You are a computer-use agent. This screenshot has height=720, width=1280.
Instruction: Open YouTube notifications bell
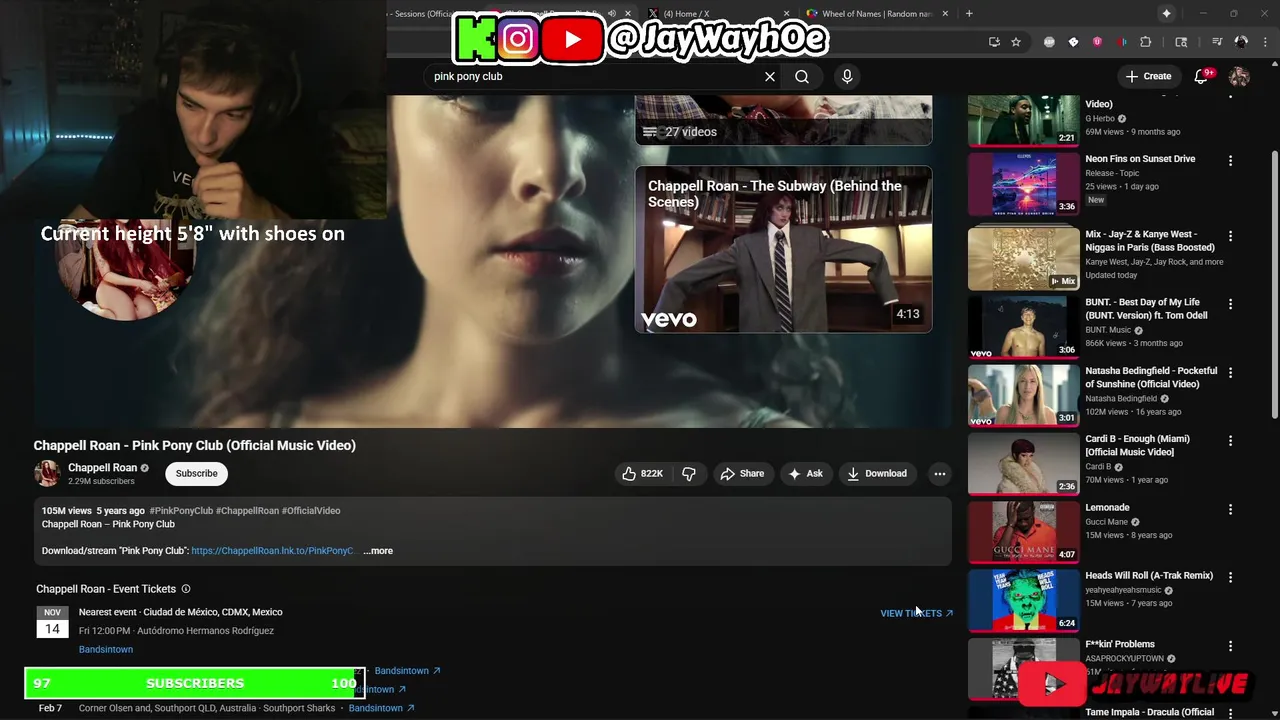coord(1202,76)
